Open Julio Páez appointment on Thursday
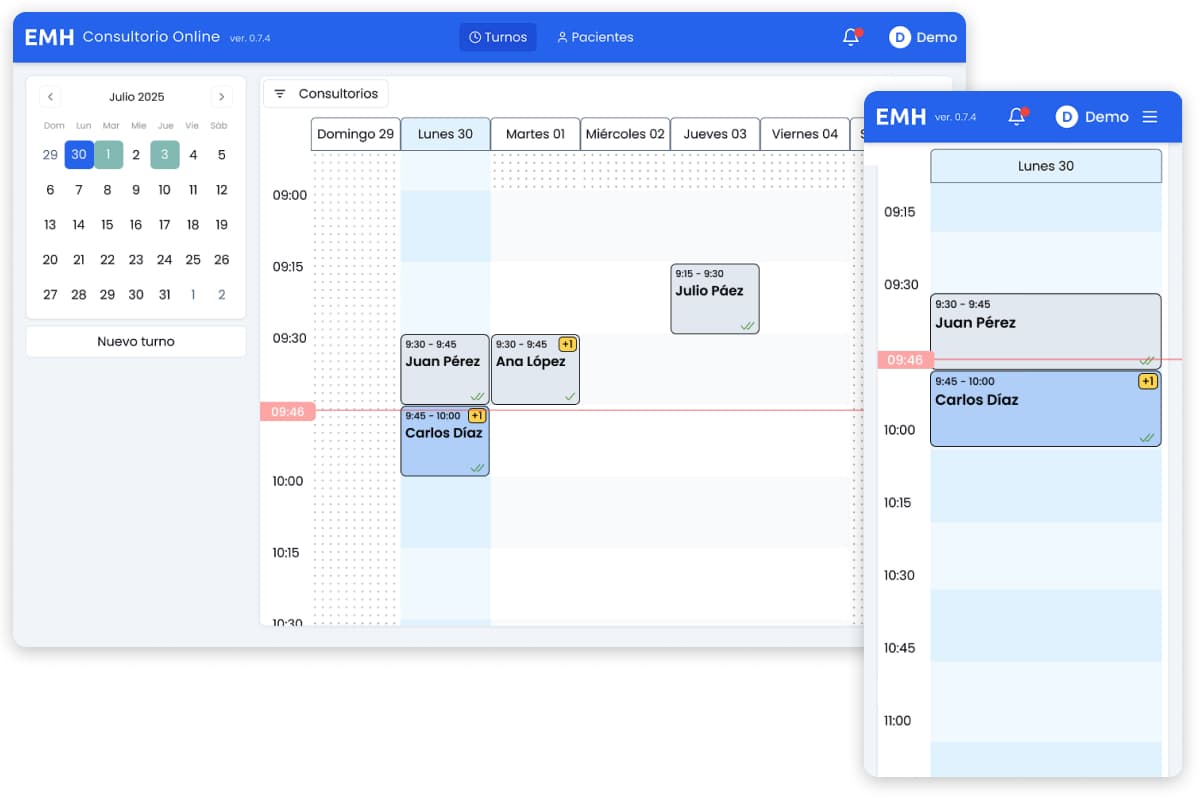This screenshot has height=800, width=1200. (x=714, y=298)
